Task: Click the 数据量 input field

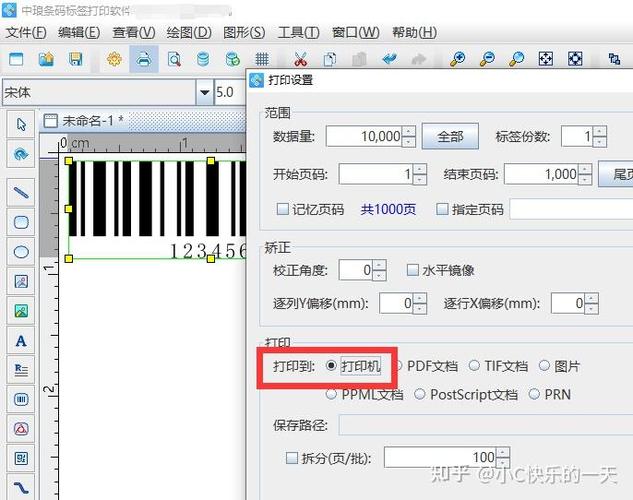Action: click(x=365, y=136)
